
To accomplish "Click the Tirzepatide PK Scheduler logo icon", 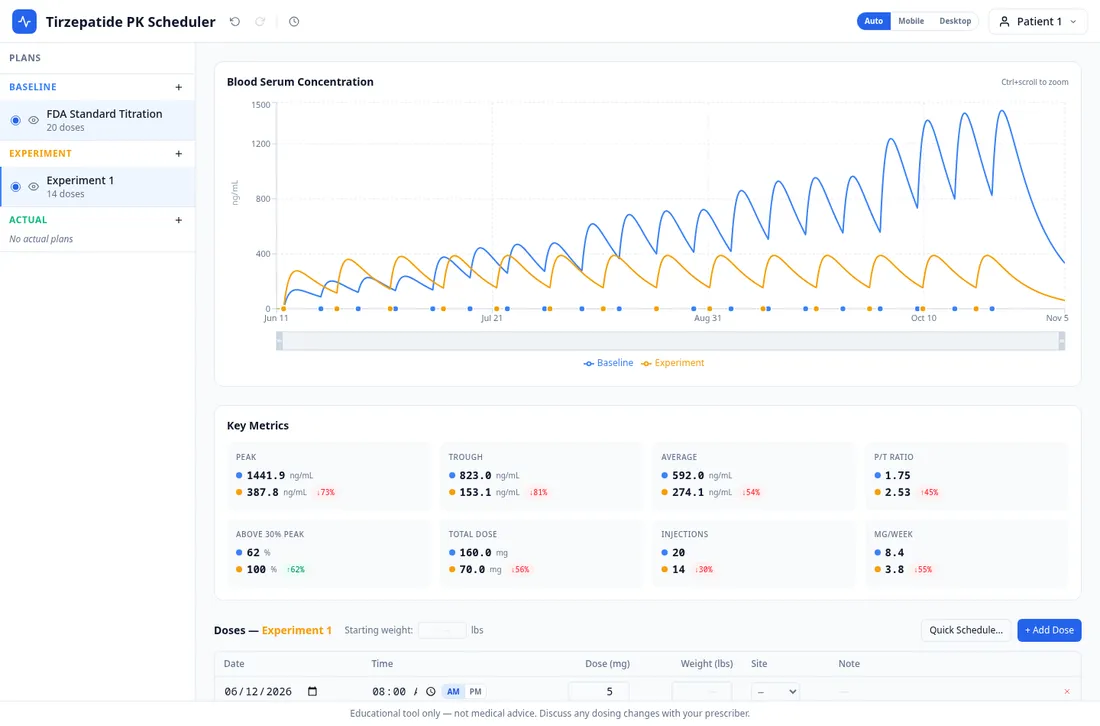I will click(x=24, y=21).
